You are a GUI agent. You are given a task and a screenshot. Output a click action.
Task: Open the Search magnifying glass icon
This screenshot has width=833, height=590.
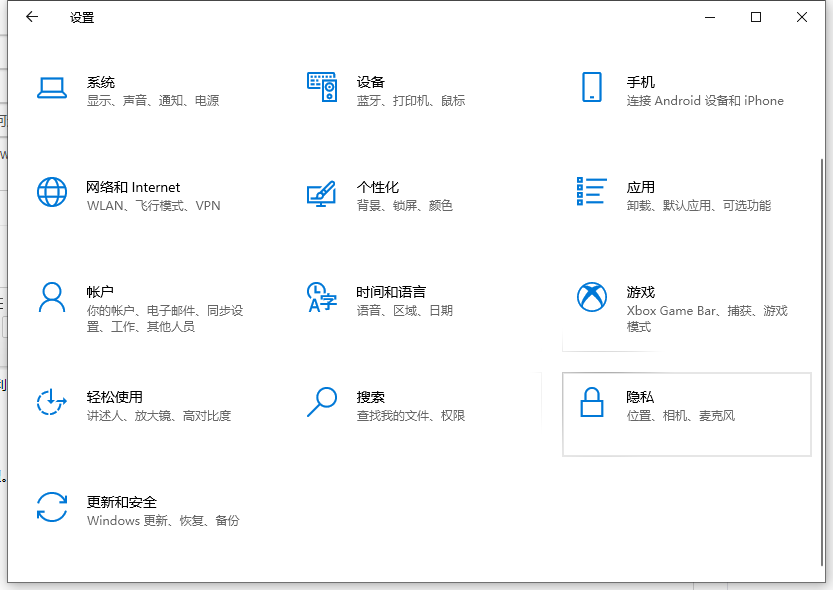coord(321,402)
